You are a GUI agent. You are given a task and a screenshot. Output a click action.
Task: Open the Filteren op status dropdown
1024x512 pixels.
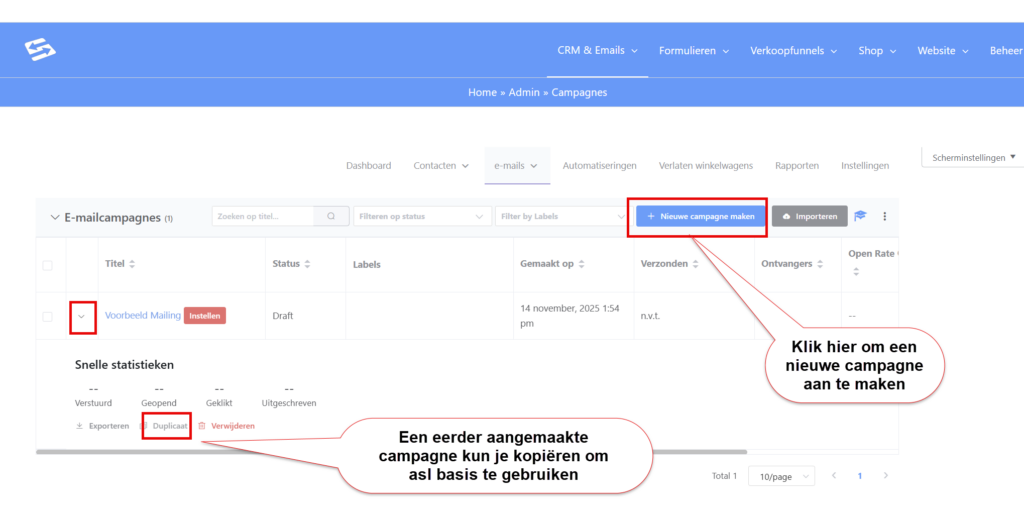click(421, 216)
